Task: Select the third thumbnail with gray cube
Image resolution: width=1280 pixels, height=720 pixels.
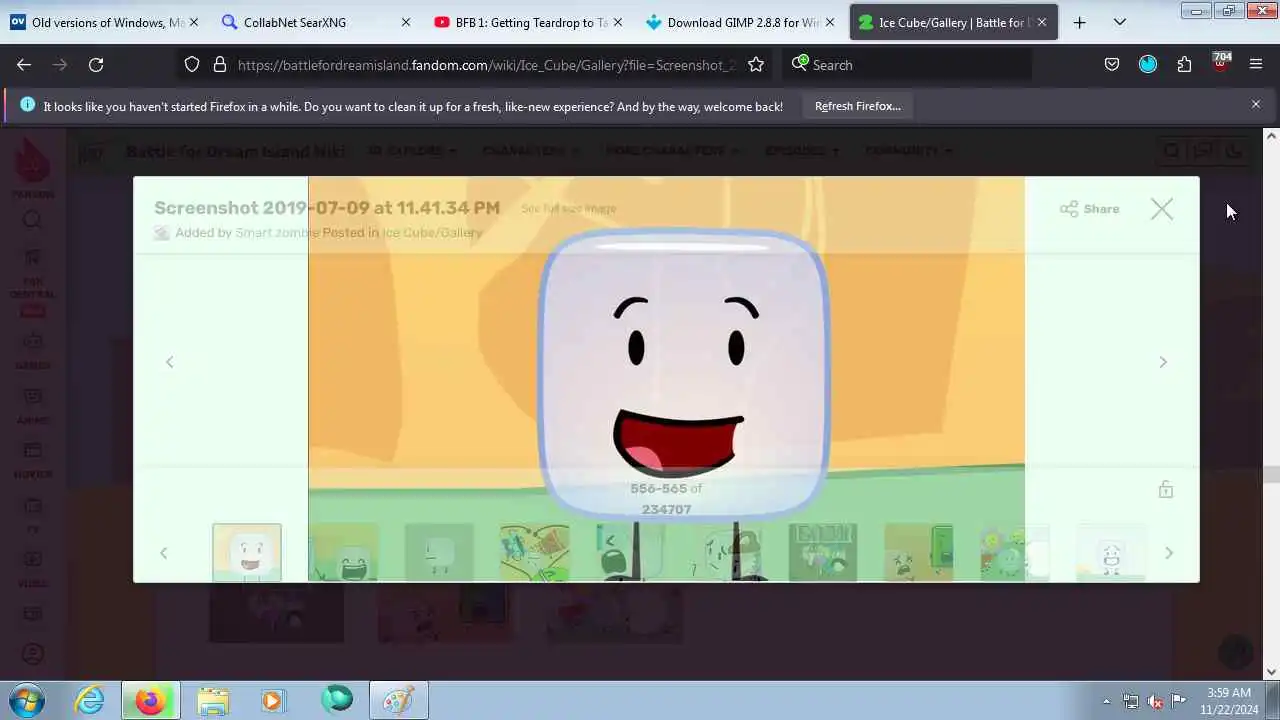Action: pyautogui.click(x=439, y=552)
